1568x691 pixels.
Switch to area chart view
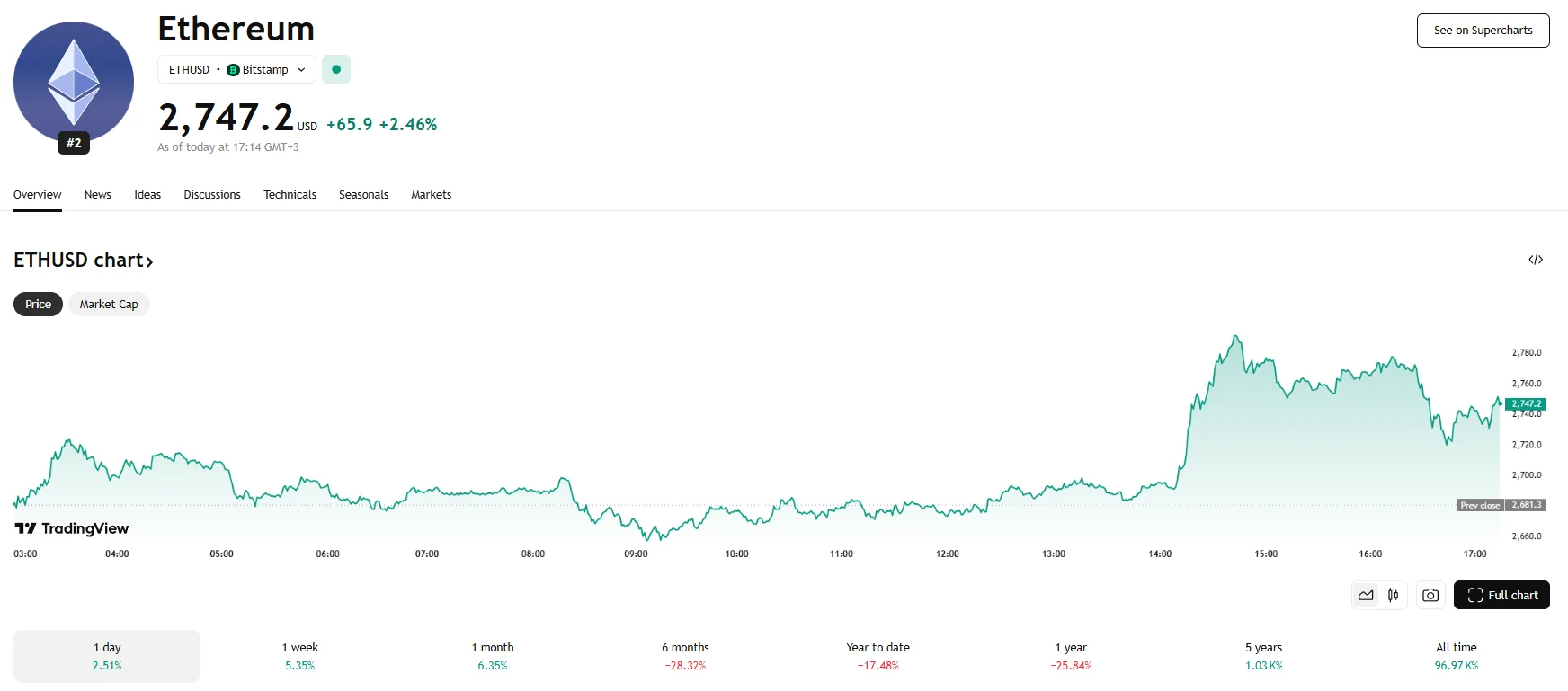(1366, 595)
